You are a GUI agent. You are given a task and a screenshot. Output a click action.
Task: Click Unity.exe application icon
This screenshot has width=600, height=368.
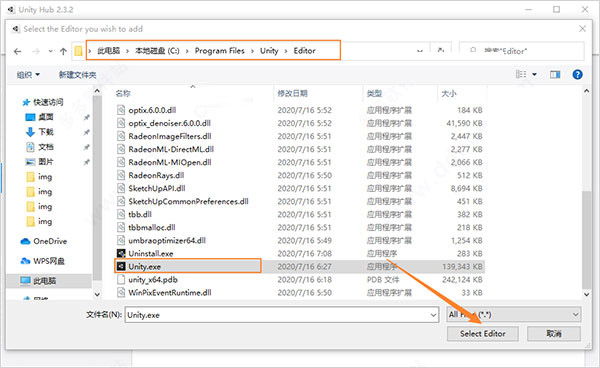point(121,266)
